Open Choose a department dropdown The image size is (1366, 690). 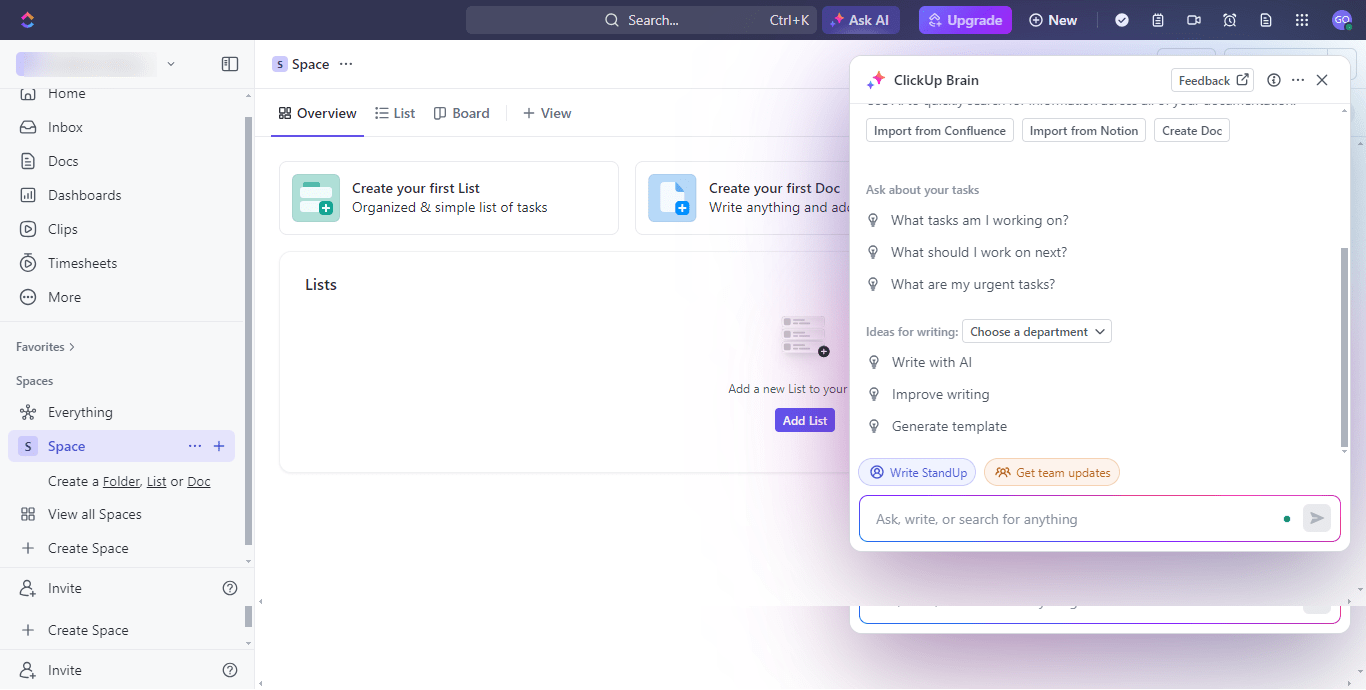[x=1037, y=331]
